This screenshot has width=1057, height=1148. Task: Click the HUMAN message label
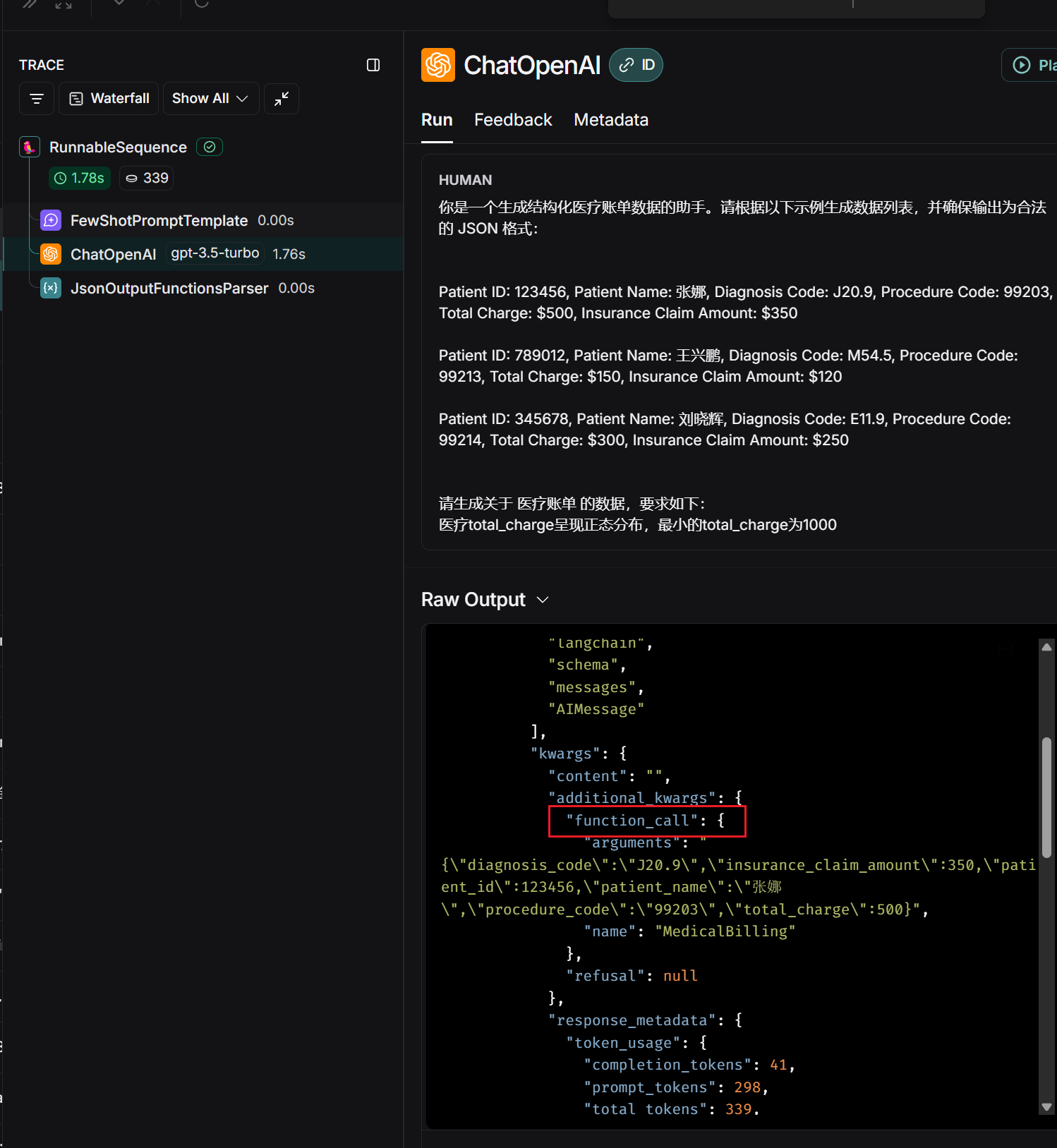pos(465,180)
